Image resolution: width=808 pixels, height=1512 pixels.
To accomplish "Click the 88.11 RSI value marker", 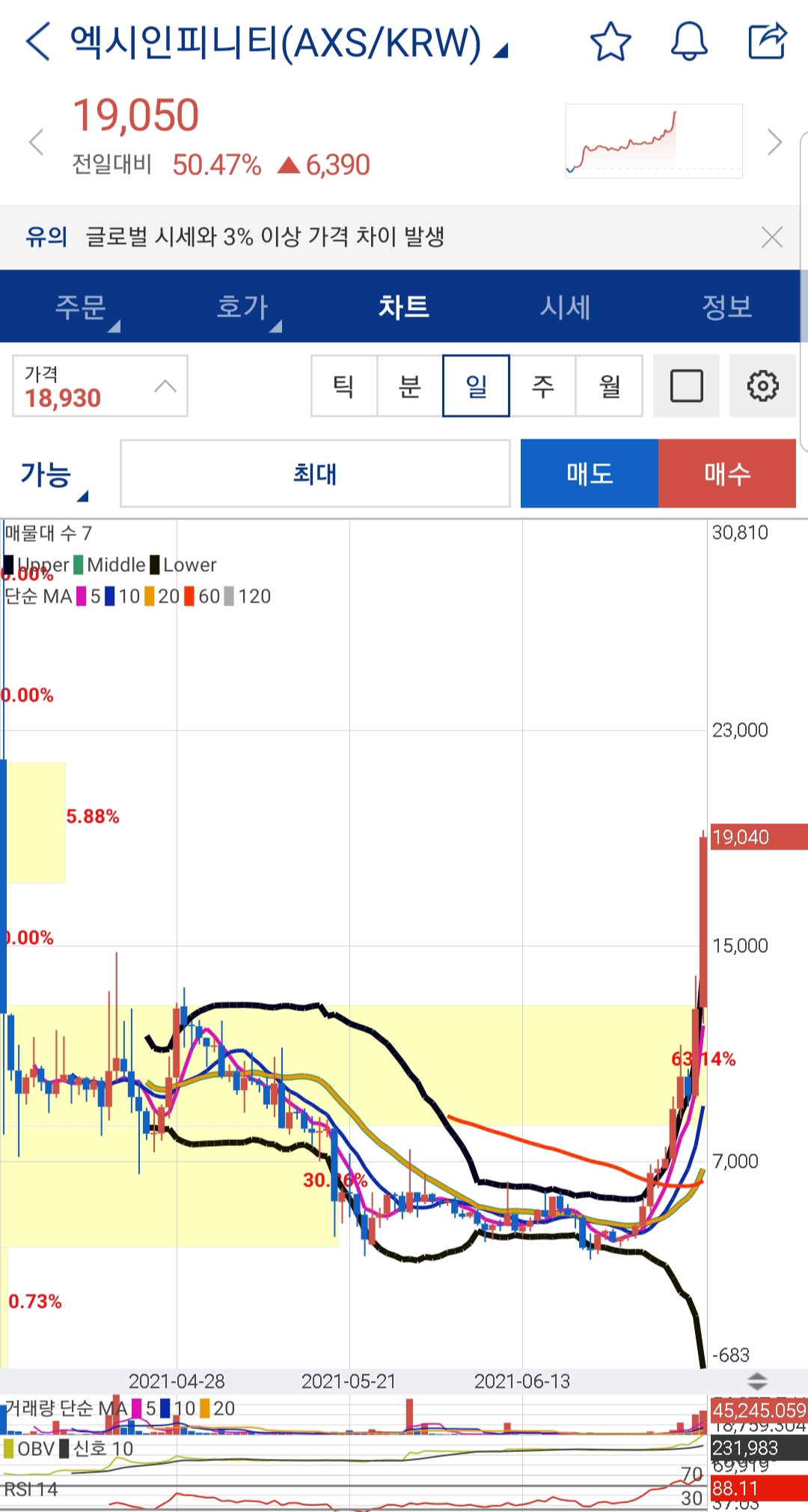I will [759, 1488].
